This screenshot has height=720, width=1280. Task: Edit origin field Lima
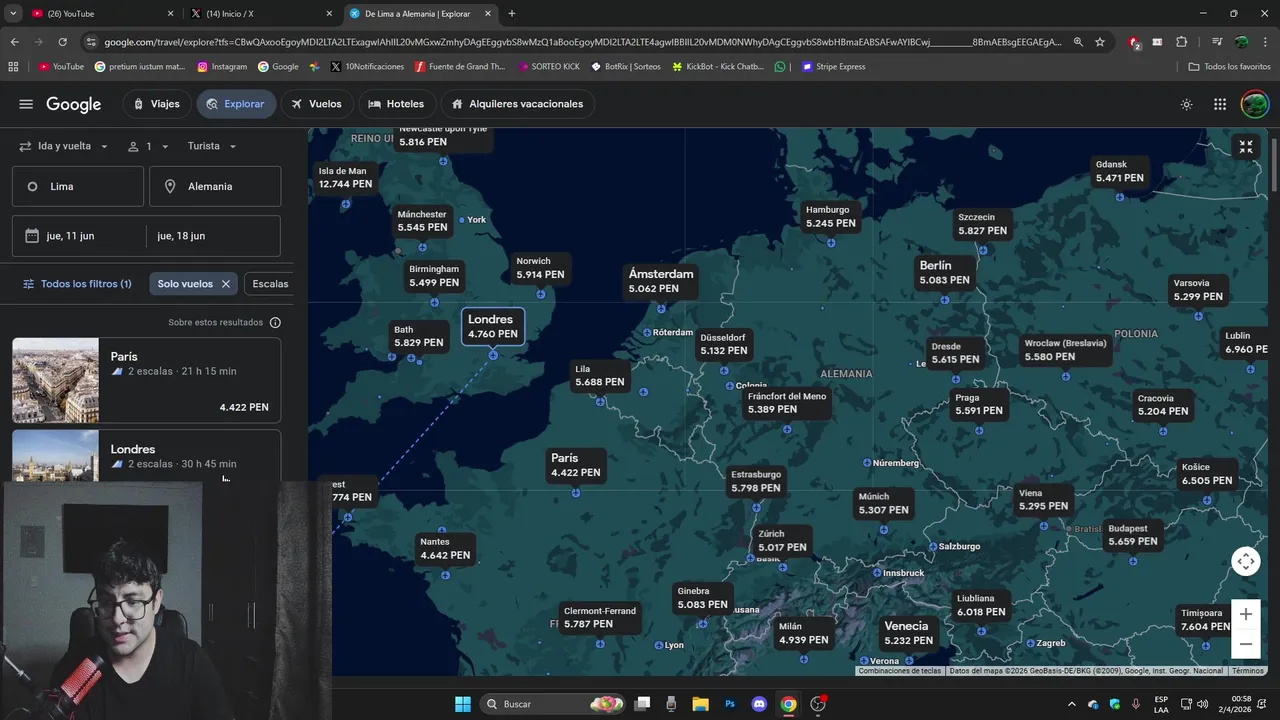(x=78, y=186)
